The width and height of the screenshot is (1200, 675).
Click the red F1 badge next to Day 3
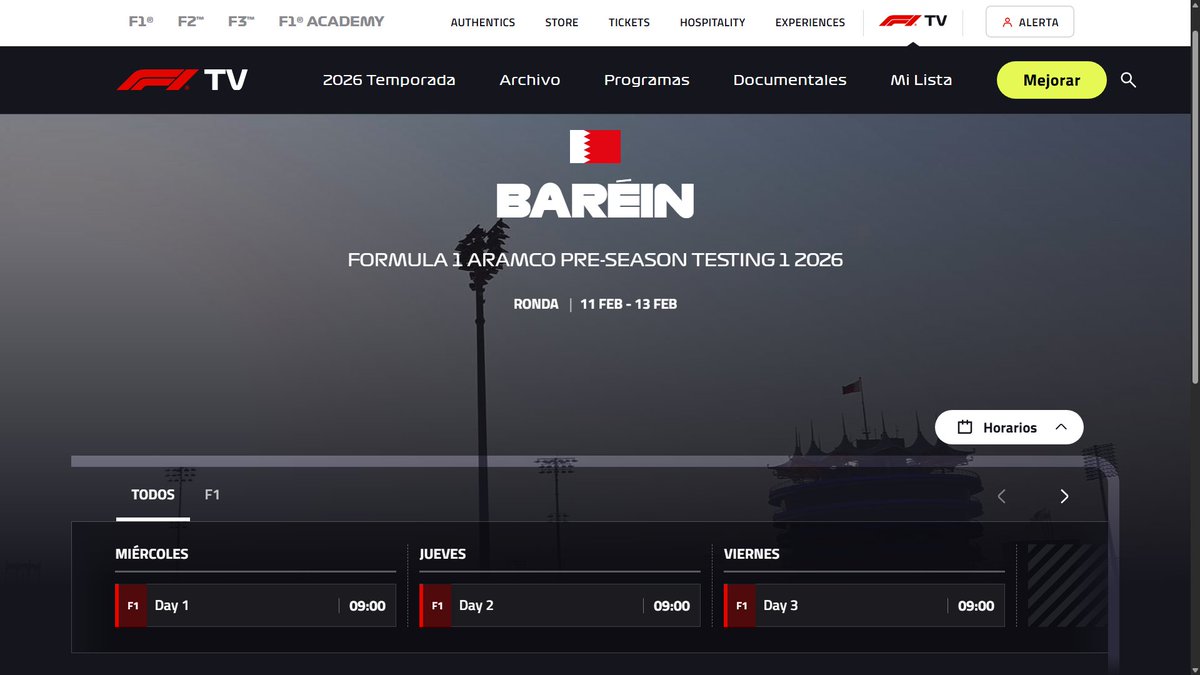tap(738, 605)
